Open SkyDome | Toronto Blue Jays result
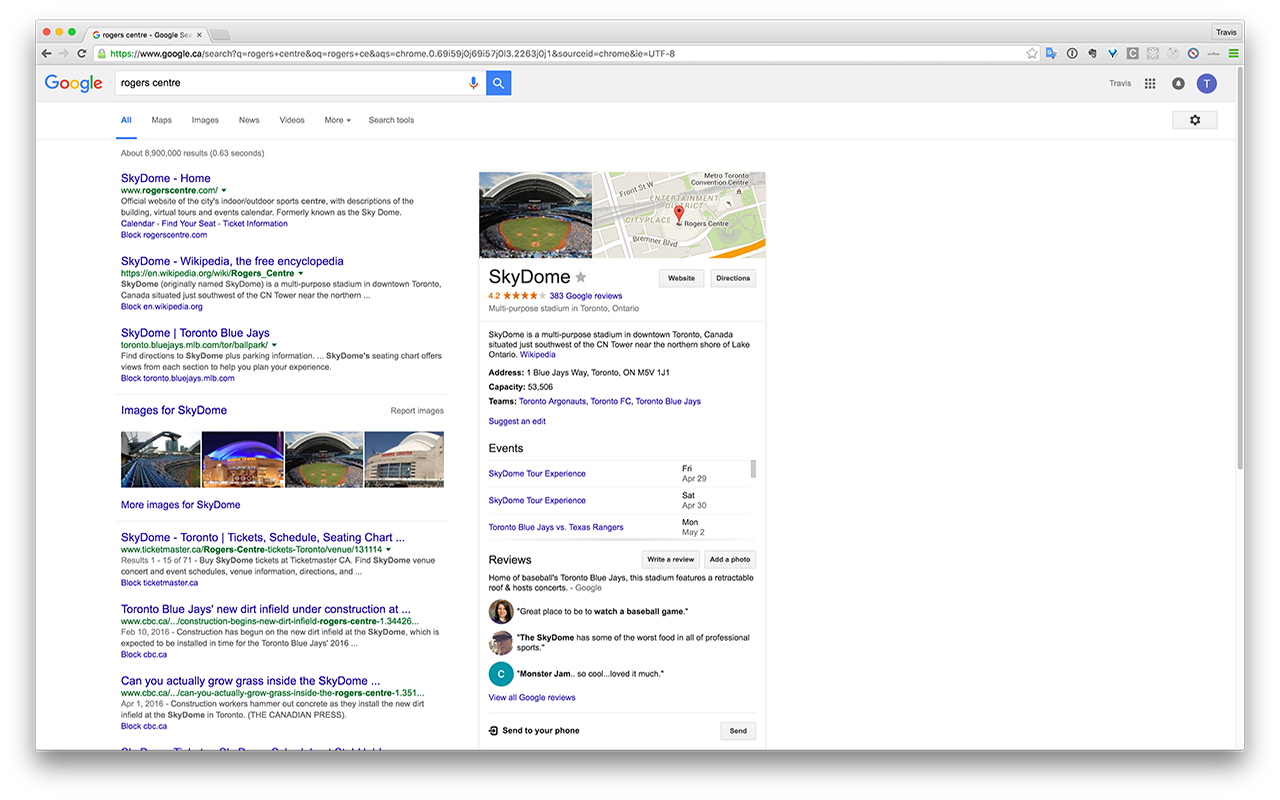 (x=195, y=333)
